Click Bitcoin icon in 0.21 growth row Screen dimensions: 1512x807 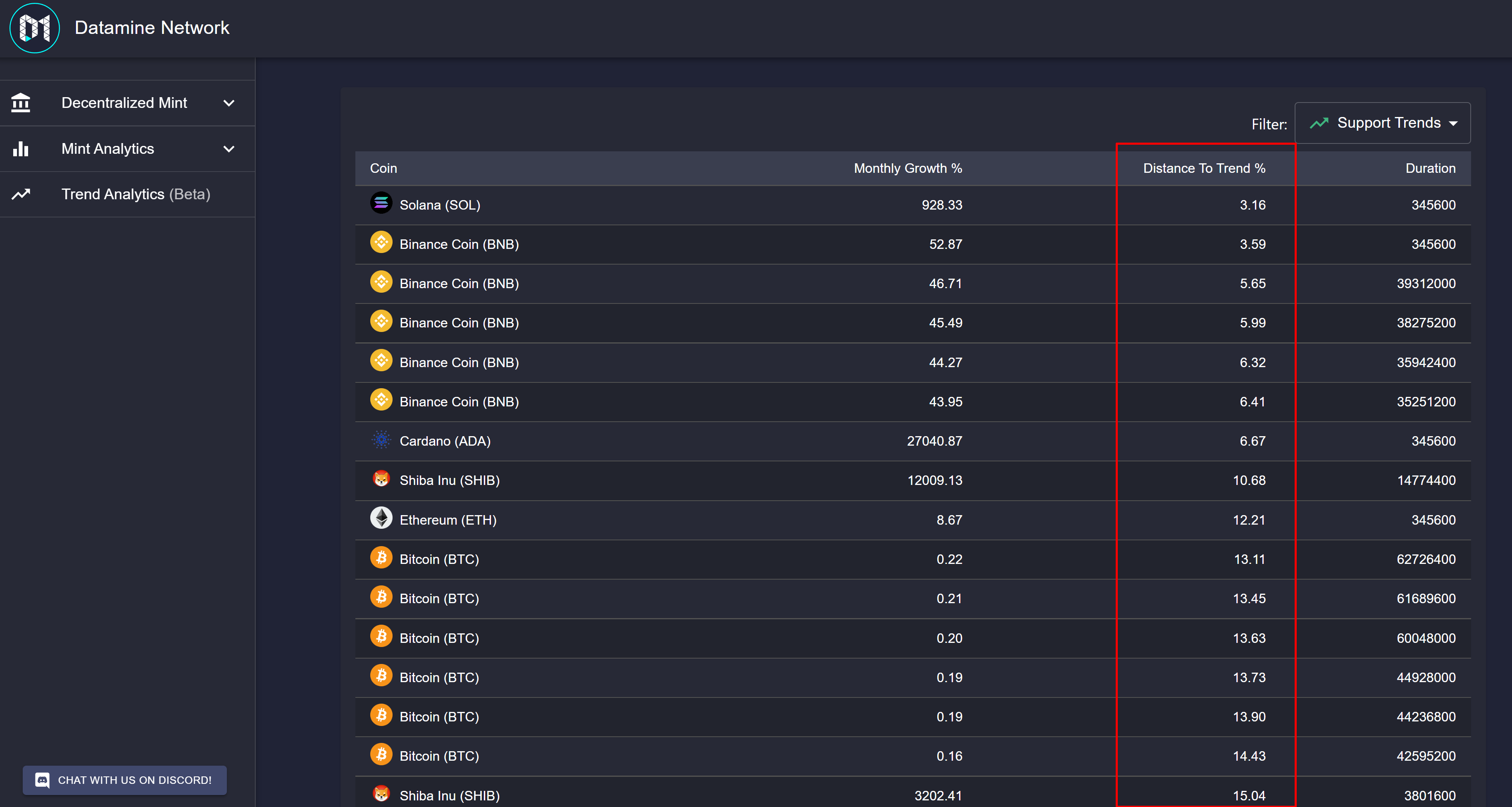381,597
